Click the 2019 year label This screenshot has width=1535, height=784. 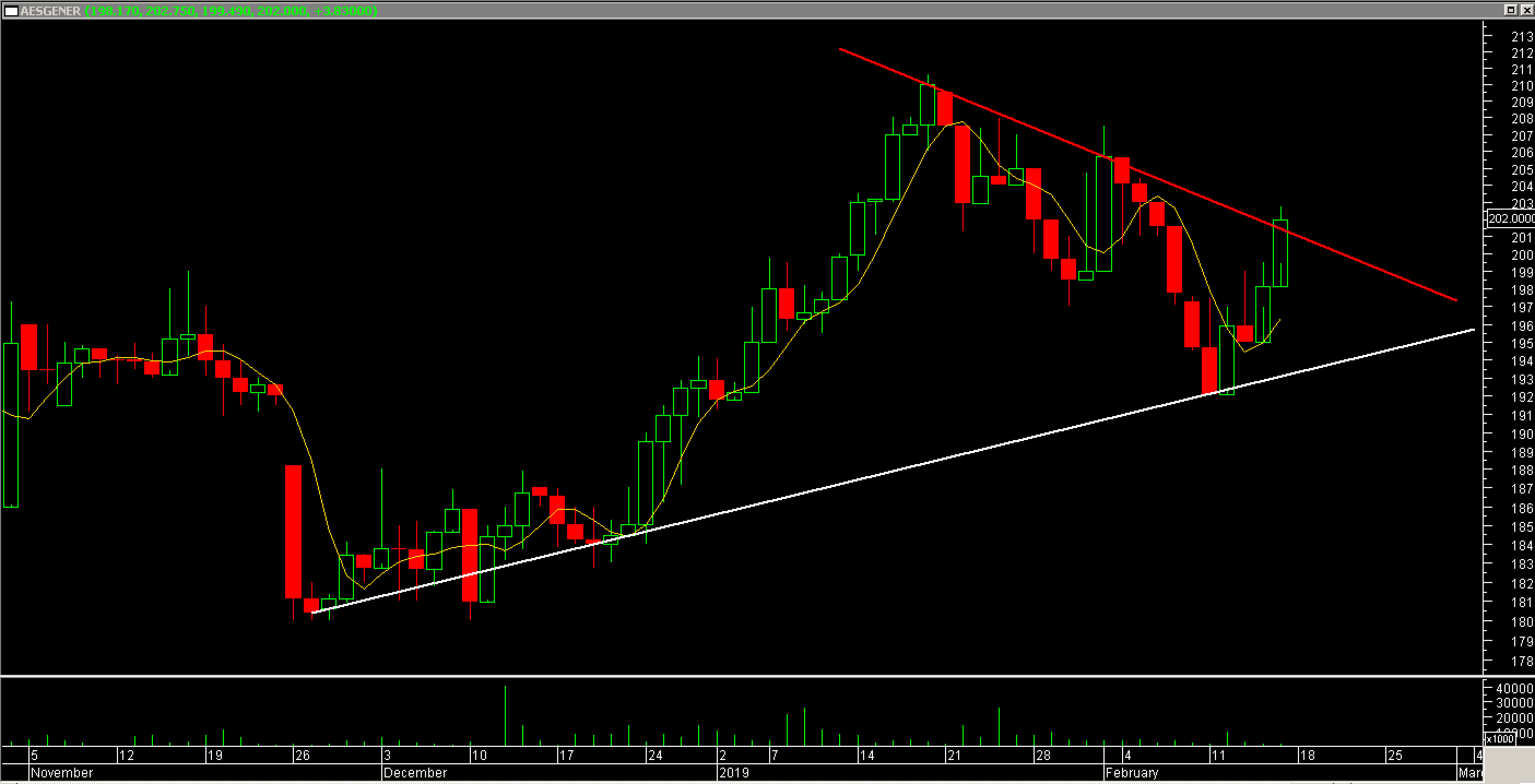(x=734, y=773)
